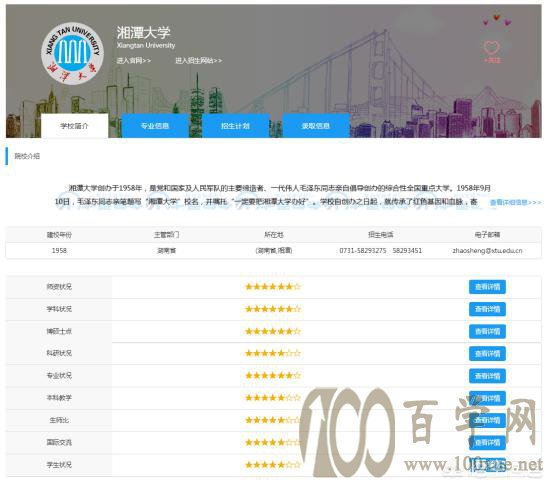
Task: Click the phone number 0731-58293275
Action: tap(363, 251)
